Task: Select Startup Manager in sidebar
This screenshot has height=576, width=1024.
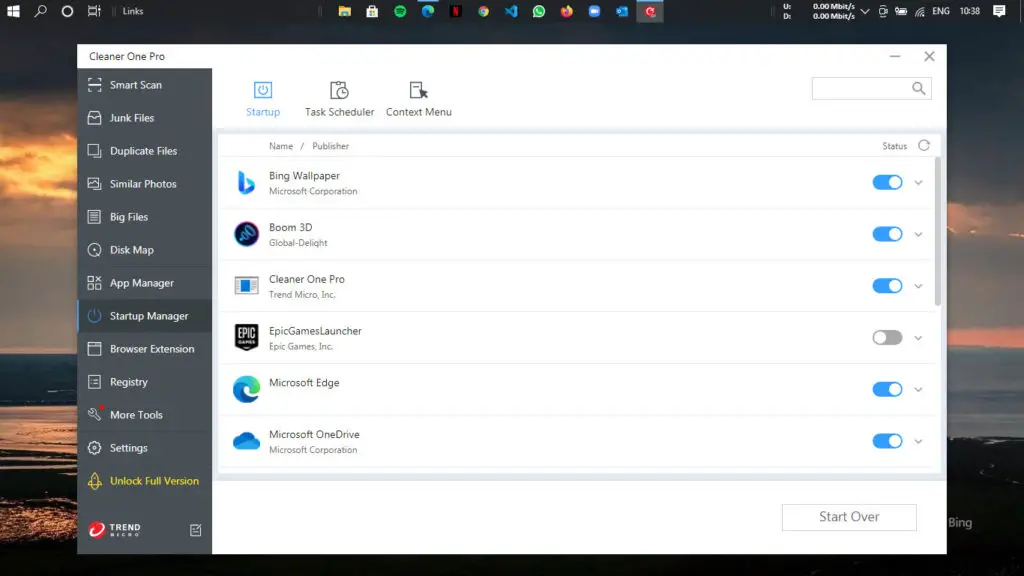Action: click(144, 315)
